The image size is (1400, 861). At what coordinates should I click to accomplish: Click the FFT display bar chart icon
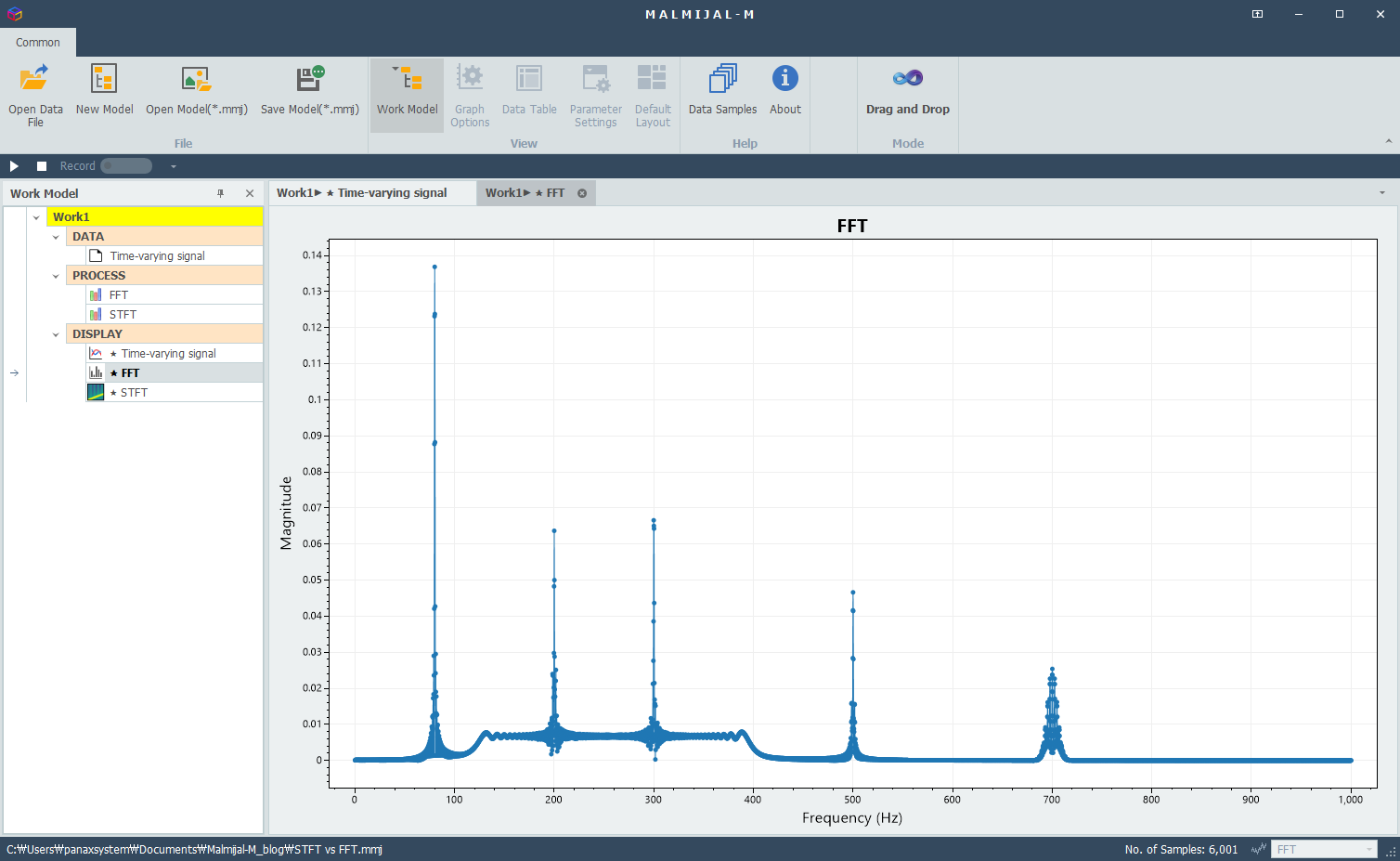(x=96, y=373)
